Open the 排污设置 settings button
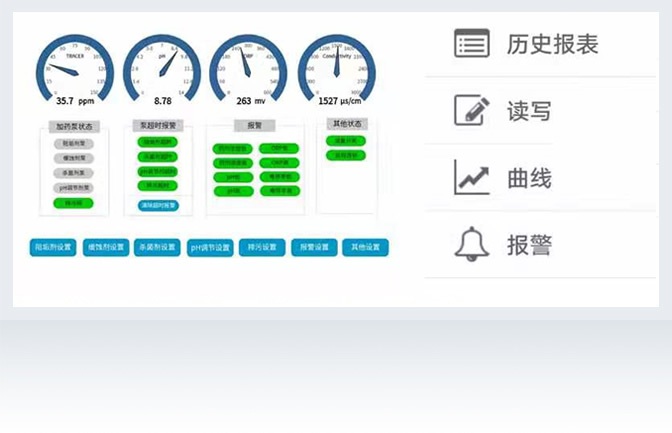 [262, 247]
